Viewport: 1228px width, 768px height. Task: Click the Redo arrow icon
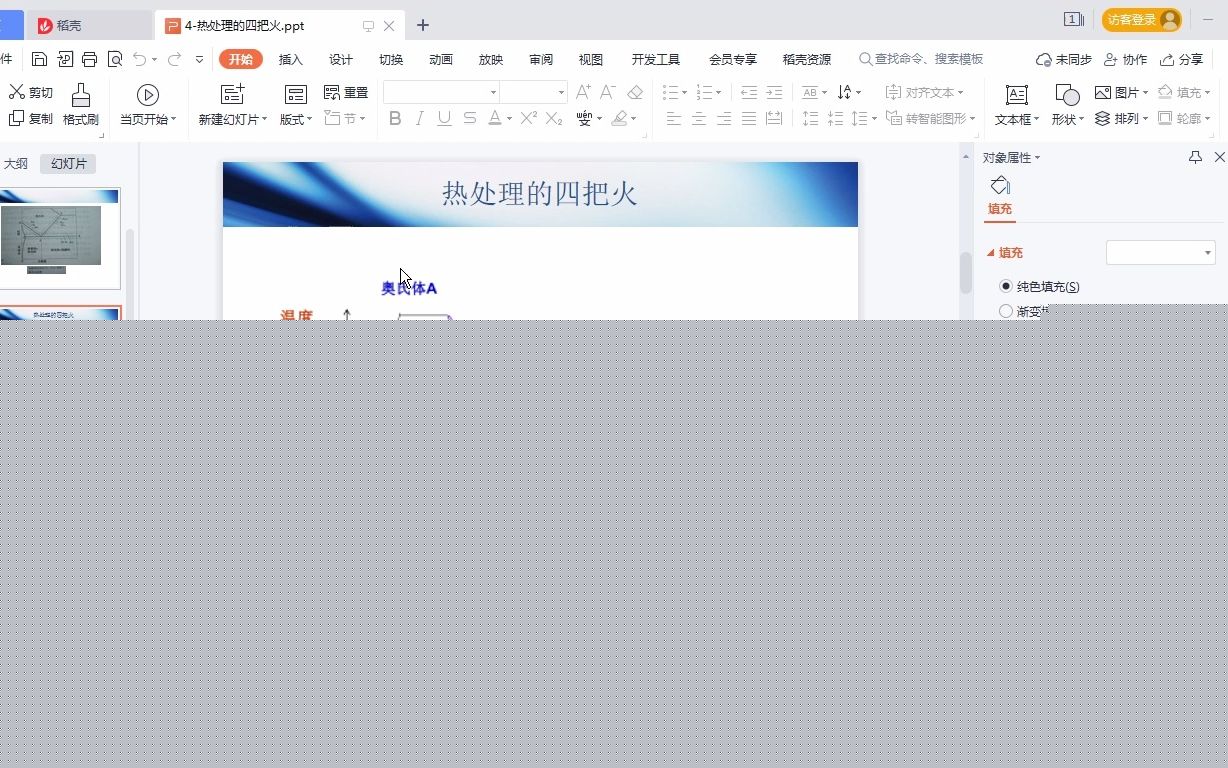[174, 59]
